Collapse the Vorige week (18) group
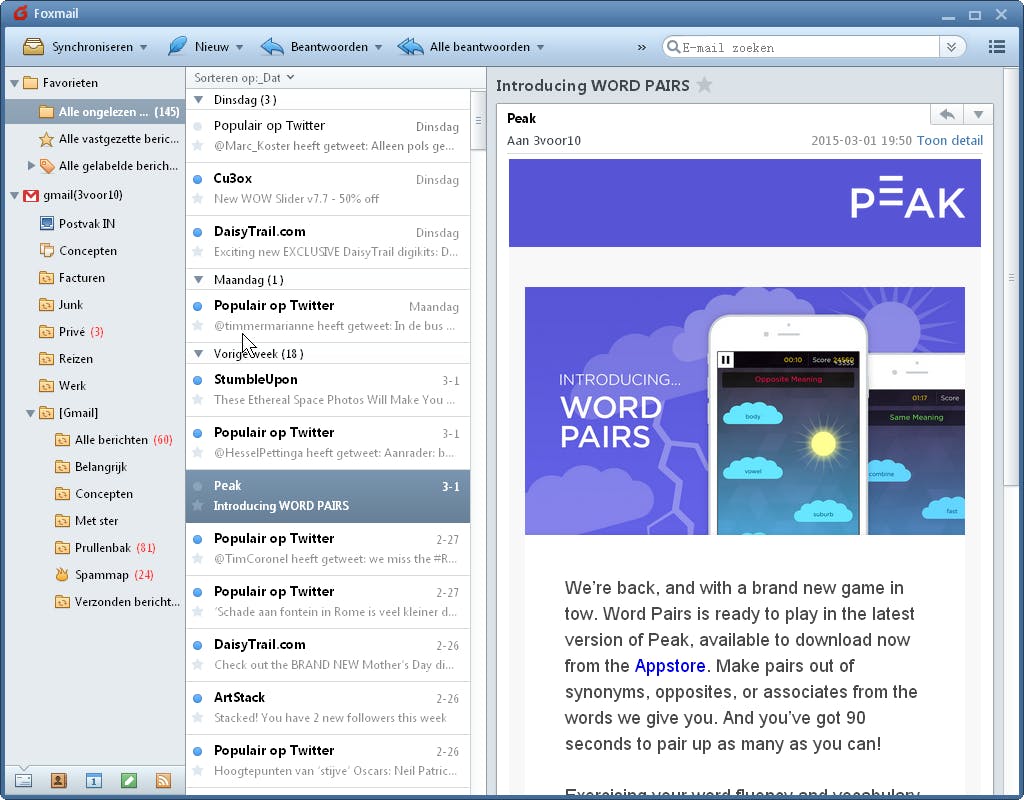Screen dimensions: 1024x800 199,354
